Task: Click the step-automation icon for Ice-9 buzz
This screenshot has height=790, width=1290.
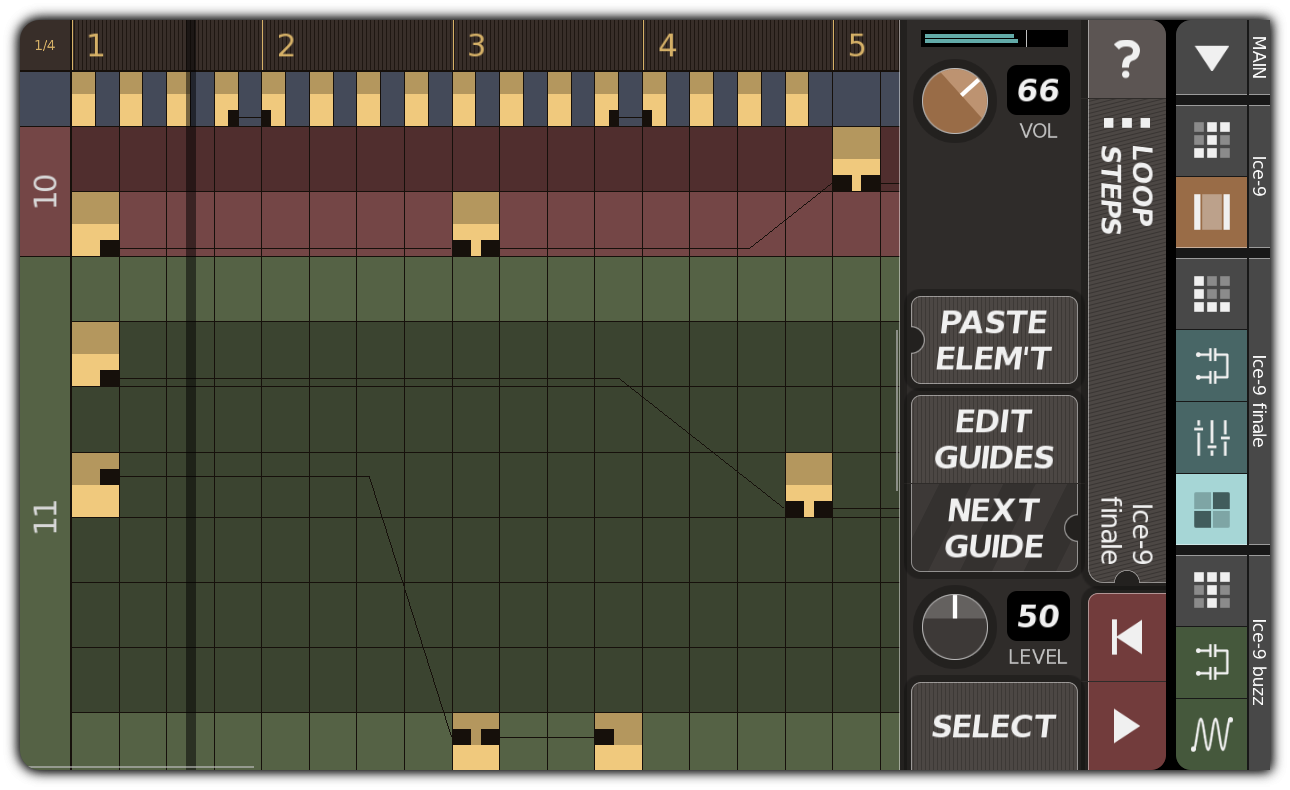Action: click(1211, 661)
